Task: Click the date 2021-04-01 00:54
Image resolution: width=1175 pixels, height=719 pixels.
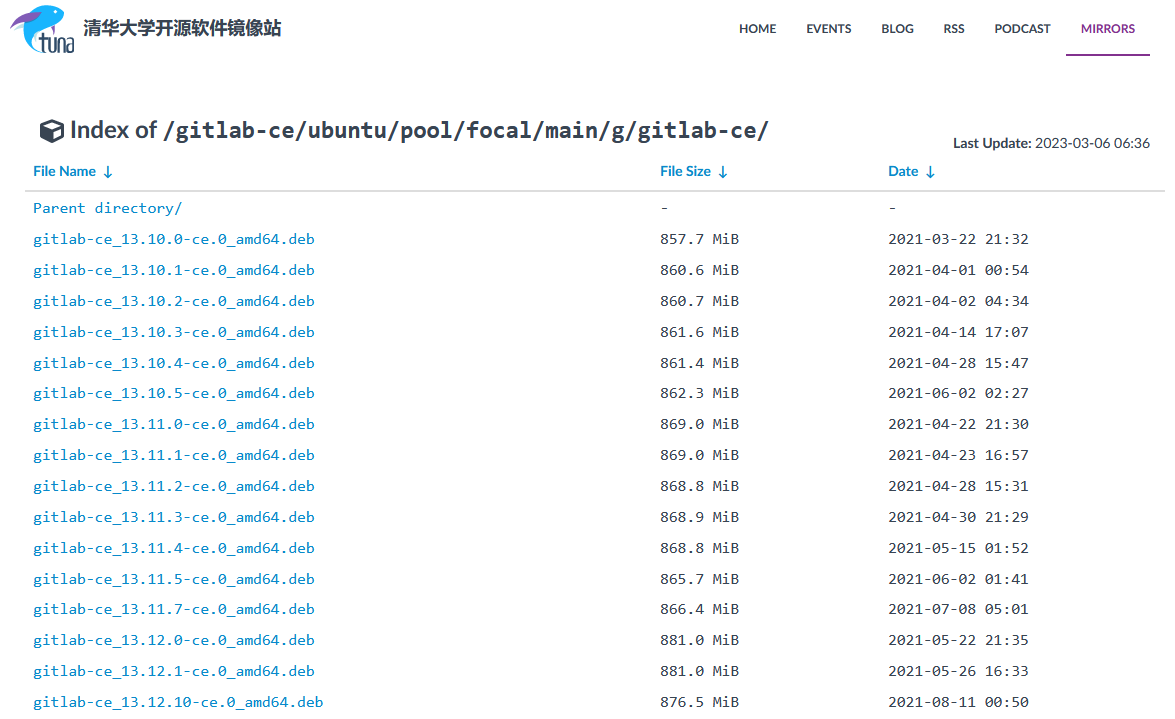Action: [958, 270]
